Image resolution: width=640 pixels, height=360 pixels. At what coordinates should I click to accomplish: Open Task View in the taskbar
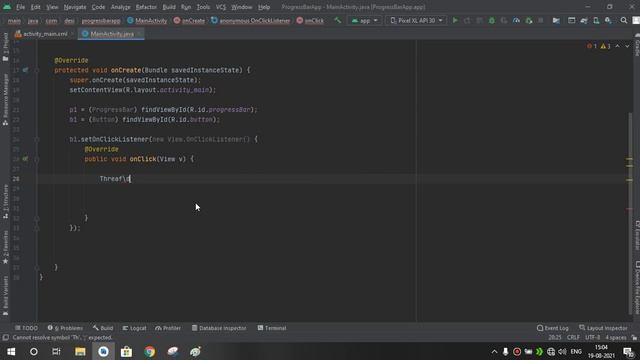56,351
